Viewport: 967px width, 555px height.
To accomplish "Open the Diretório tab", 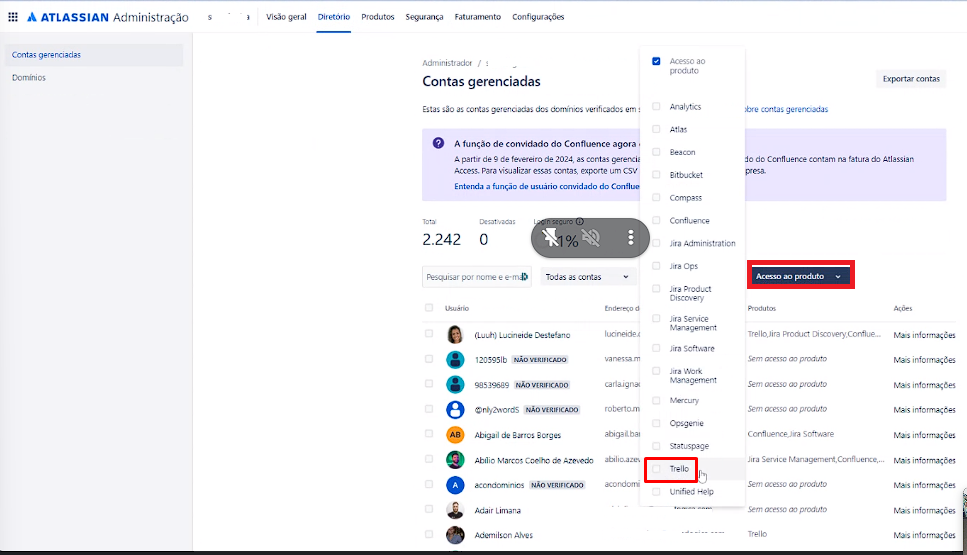I will pyautogui.click(x=334, y=17).
